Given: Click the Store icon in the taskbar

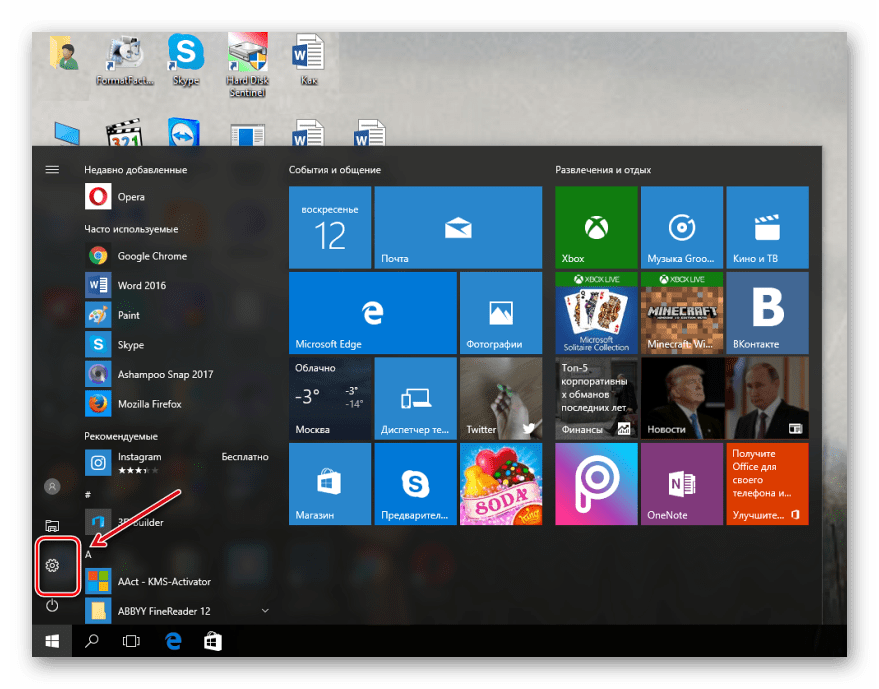Looking at the screenshot, I should [213, 641].
